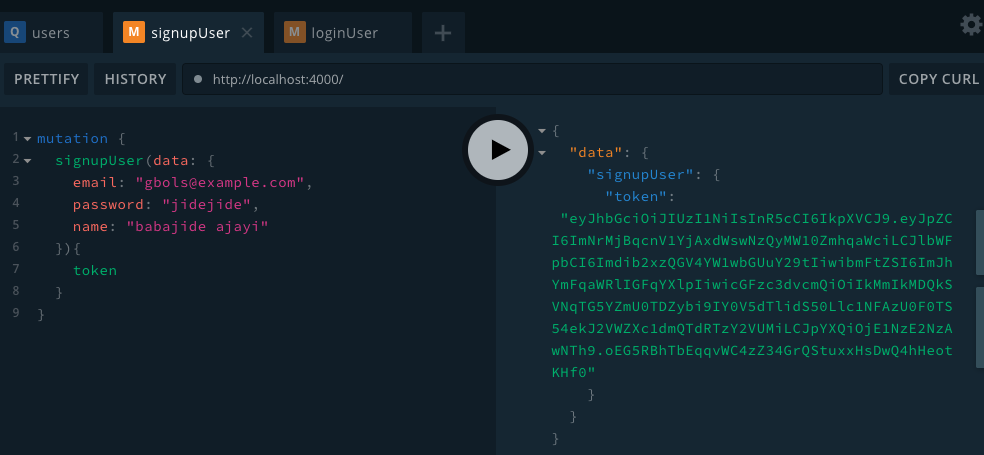The image size is (984, 455).
Task: Add a new tab with the plus icon
Action: (443, 33)
